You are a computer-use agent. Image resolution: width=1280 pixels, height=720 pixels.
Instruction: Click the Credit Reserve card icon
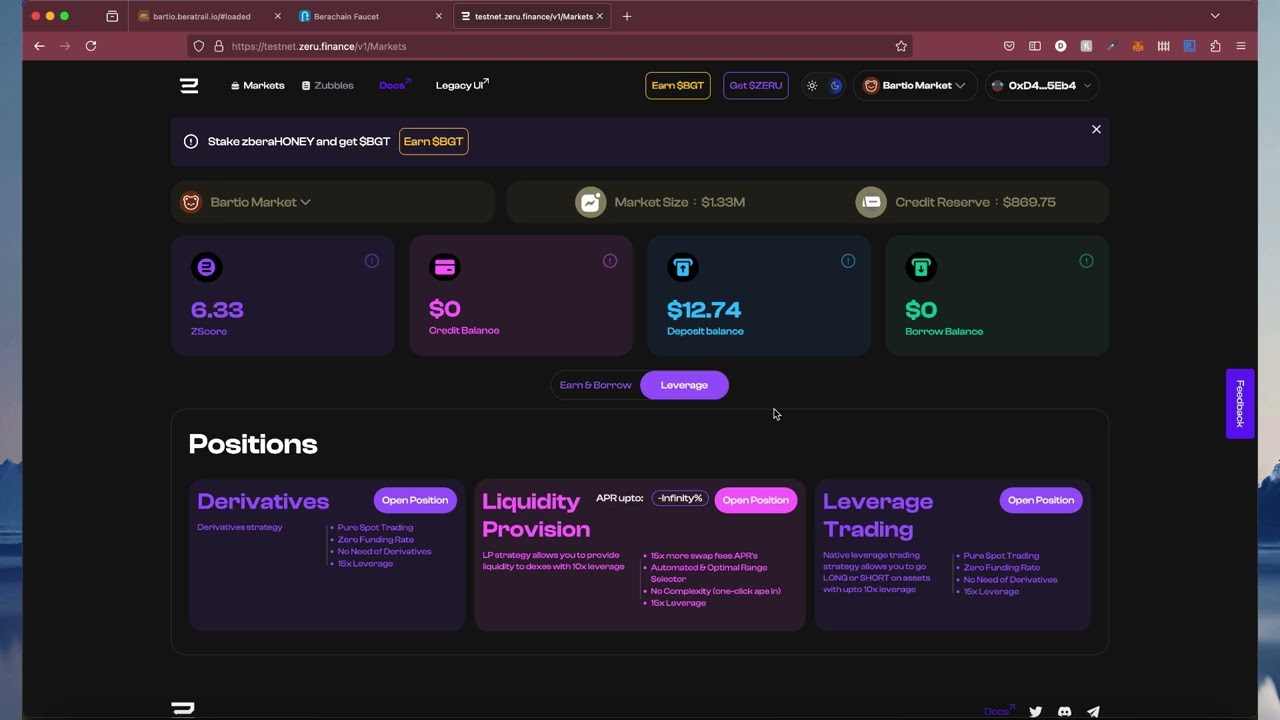tap(871, 202)
